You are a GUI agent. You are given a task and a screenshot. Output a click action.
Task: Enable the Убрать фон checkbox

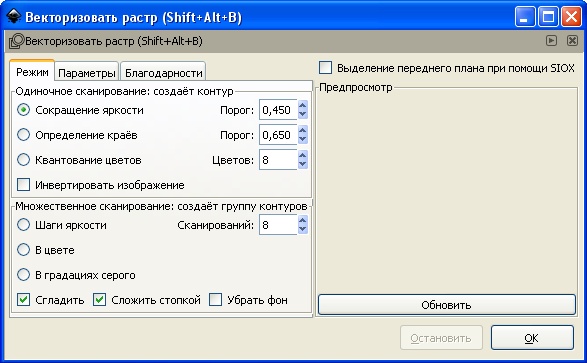pos(215,300)
